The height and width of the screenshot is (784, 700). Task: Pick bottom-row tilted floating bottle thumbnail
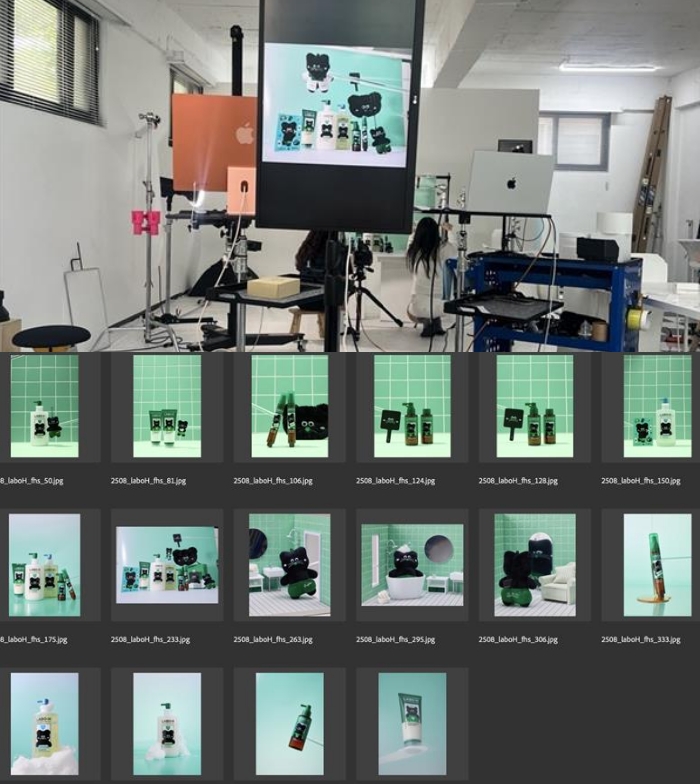(x=290, y=724)
